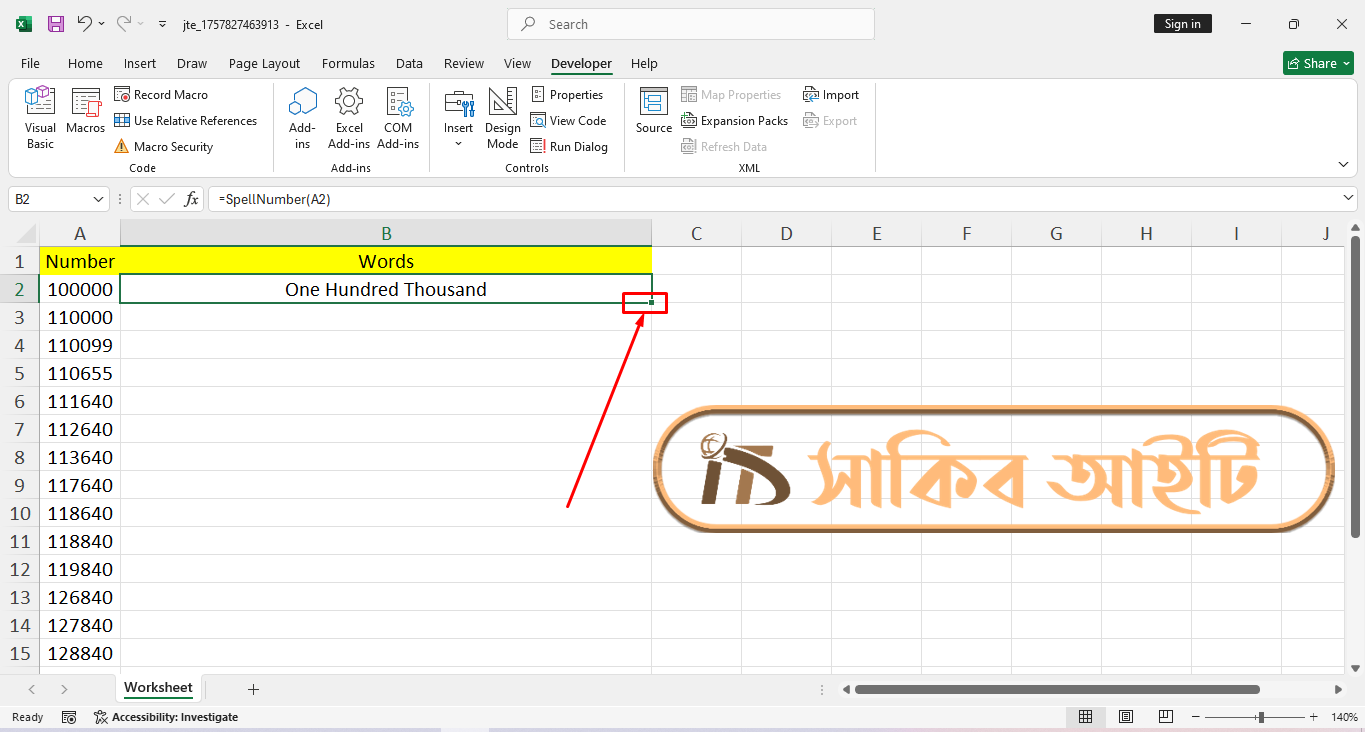Click the Sign in button
The image size is (1365, 732).
pyautogui.click(x=1183, y=24)
